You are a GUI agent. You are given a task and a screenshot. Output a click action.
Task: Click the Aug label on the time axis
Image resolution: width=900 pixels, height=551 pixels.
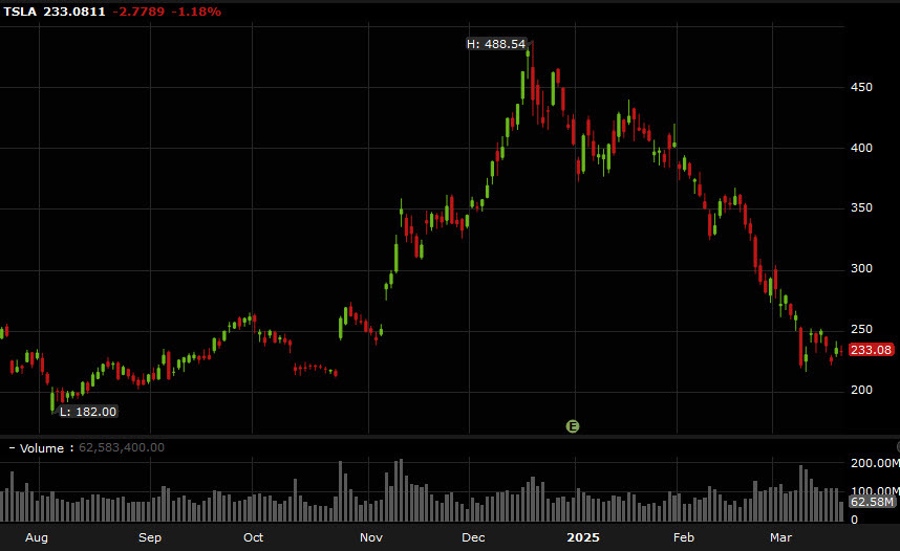pyautogui.click(x=36, y=538)
